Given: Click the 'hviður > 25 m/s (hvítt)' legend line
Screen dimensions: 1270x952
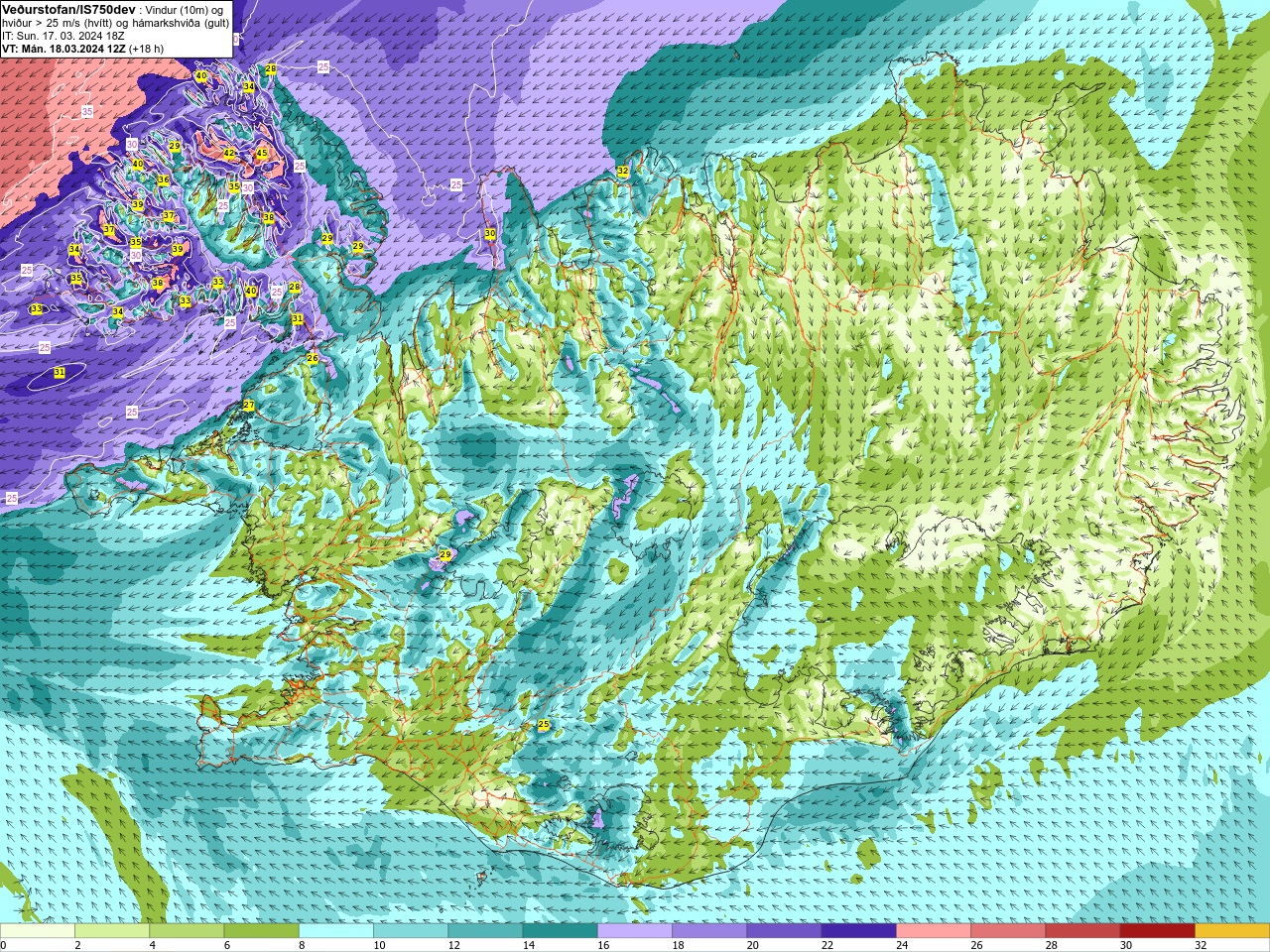Looking at the screenshot, I should (x=65, y=22).
